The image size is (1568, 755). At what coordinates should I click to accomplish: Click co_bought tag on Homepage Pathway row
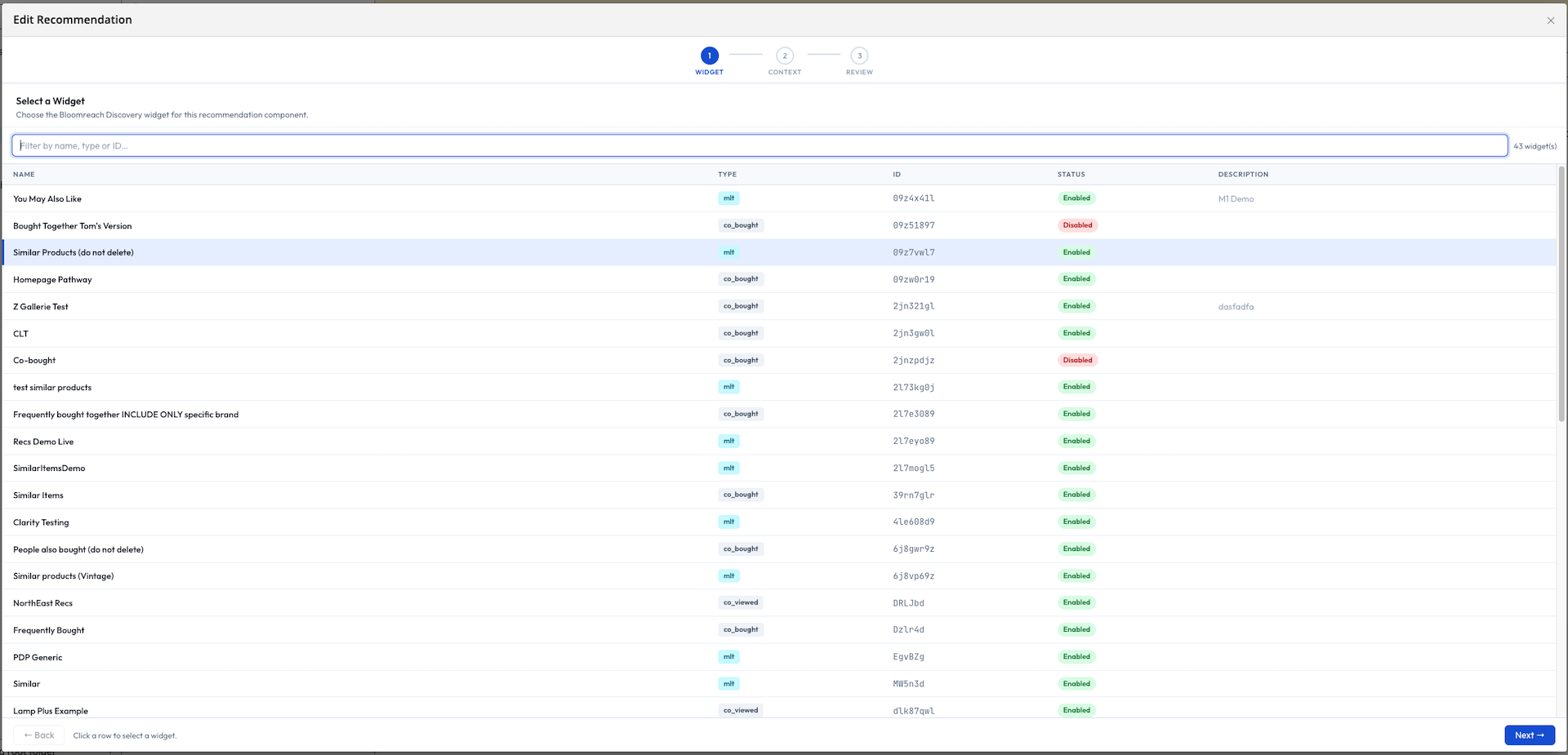[x=741, y=279]
